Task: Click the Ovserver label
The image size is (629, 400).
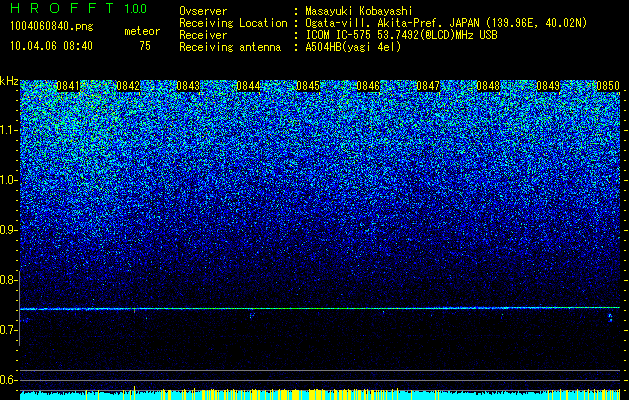Action: pos(203,11)
